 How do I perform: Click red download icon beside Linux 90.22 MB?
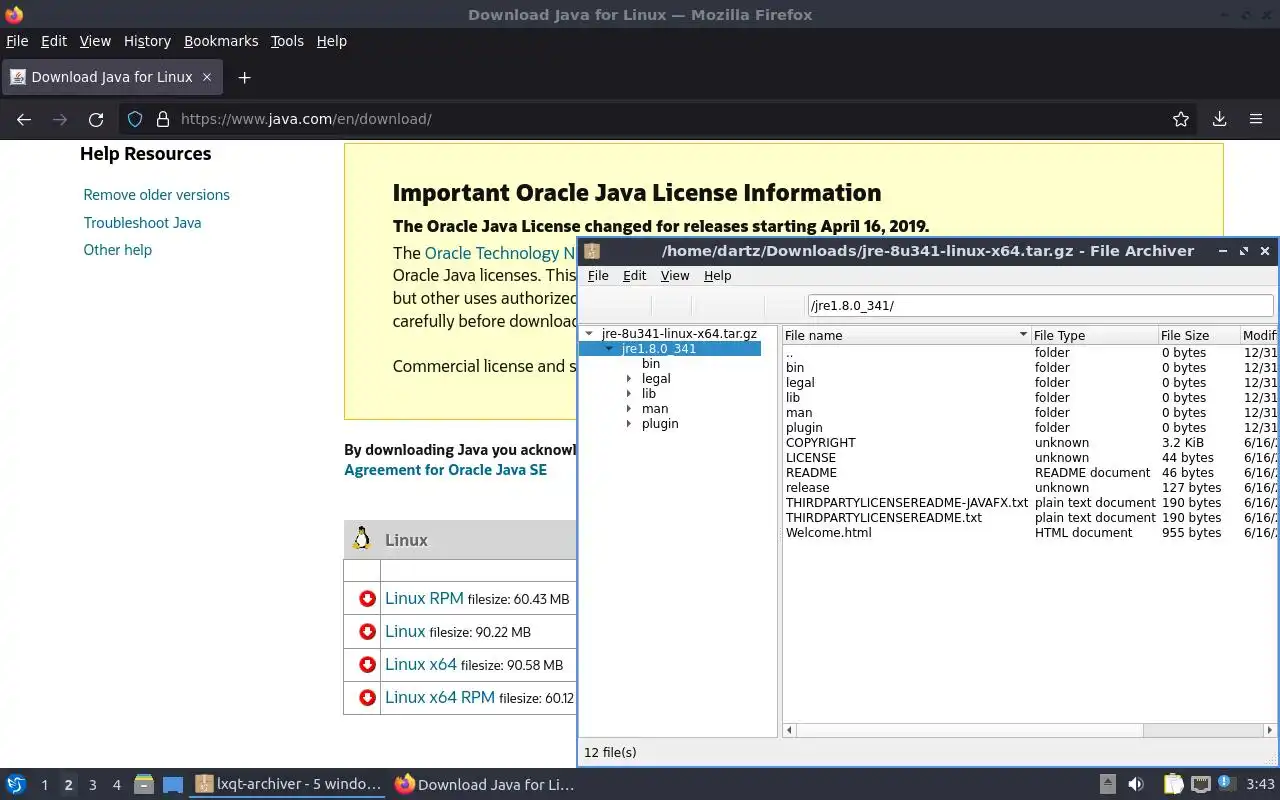pyautogui.click(x=367, y=631)
